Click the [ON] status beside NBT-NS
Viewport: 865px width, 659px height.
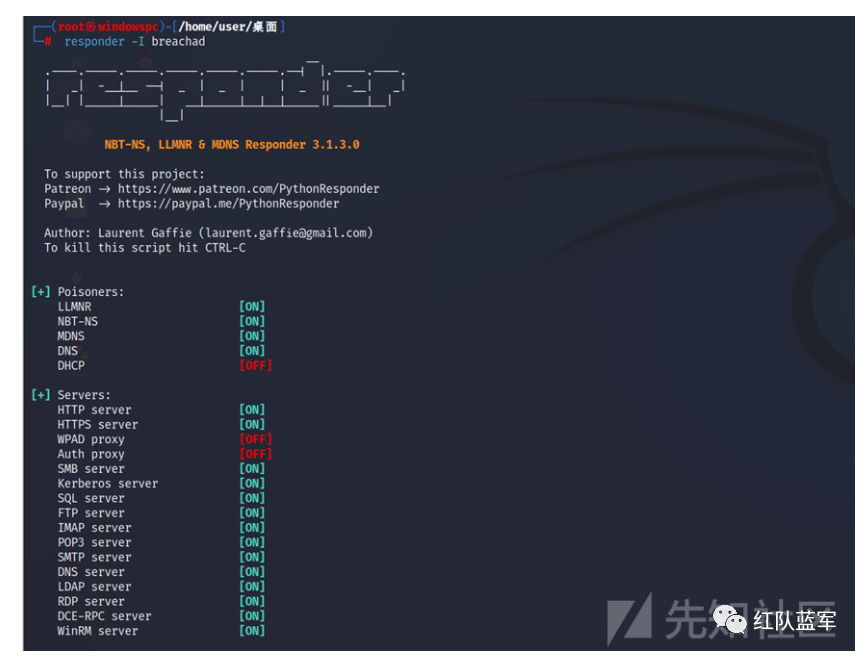pos(252,322)
